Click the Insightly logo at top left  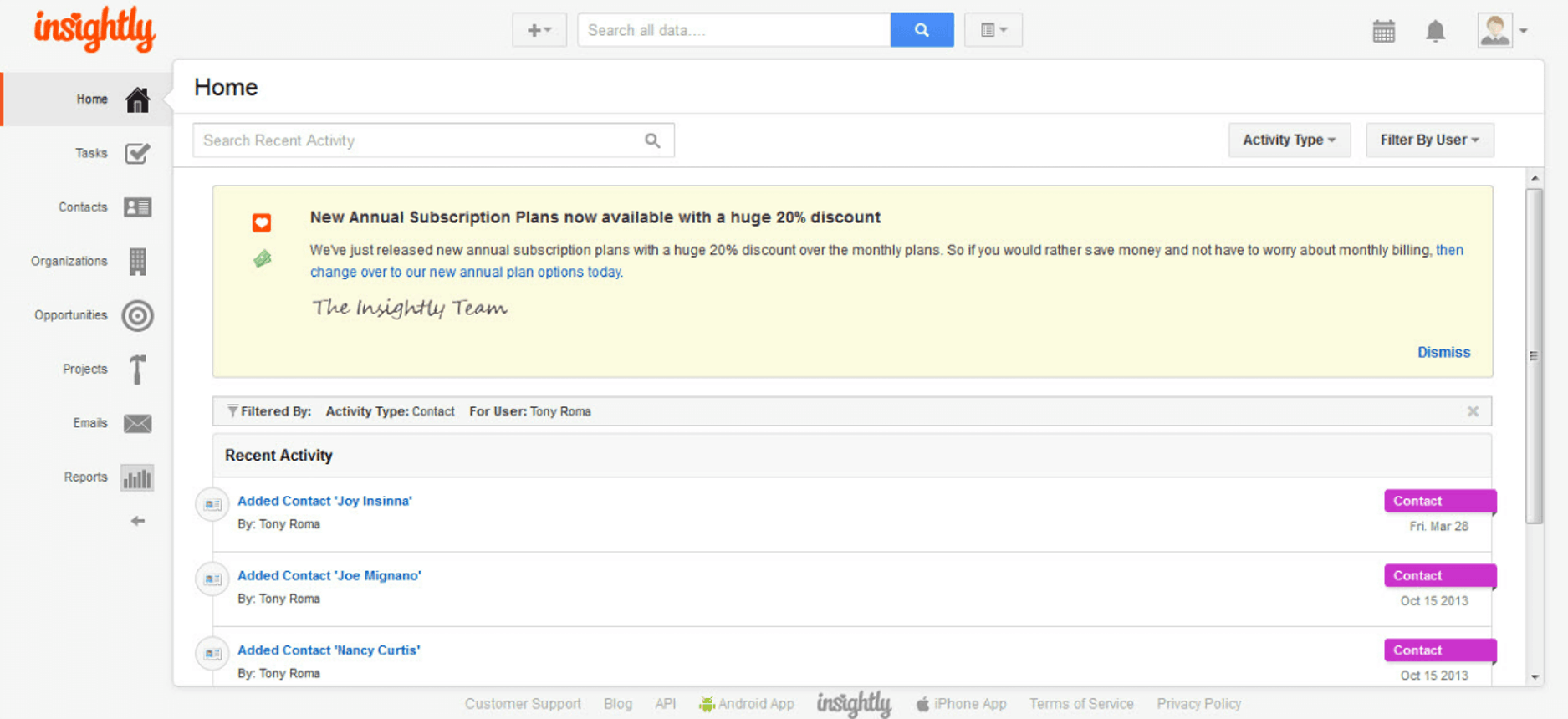pyautogui.click(x=94, y=29)
